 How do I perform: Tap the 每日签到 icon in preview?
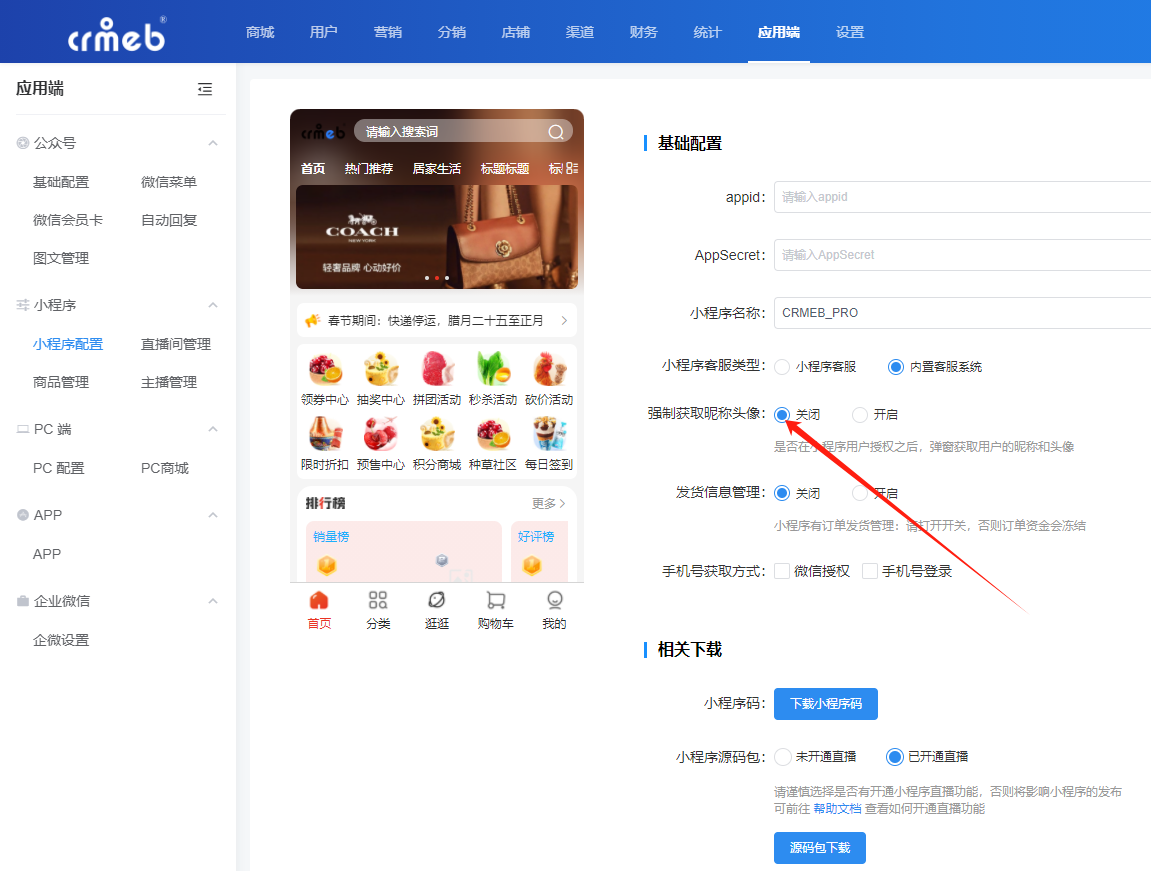pos(549,435)
